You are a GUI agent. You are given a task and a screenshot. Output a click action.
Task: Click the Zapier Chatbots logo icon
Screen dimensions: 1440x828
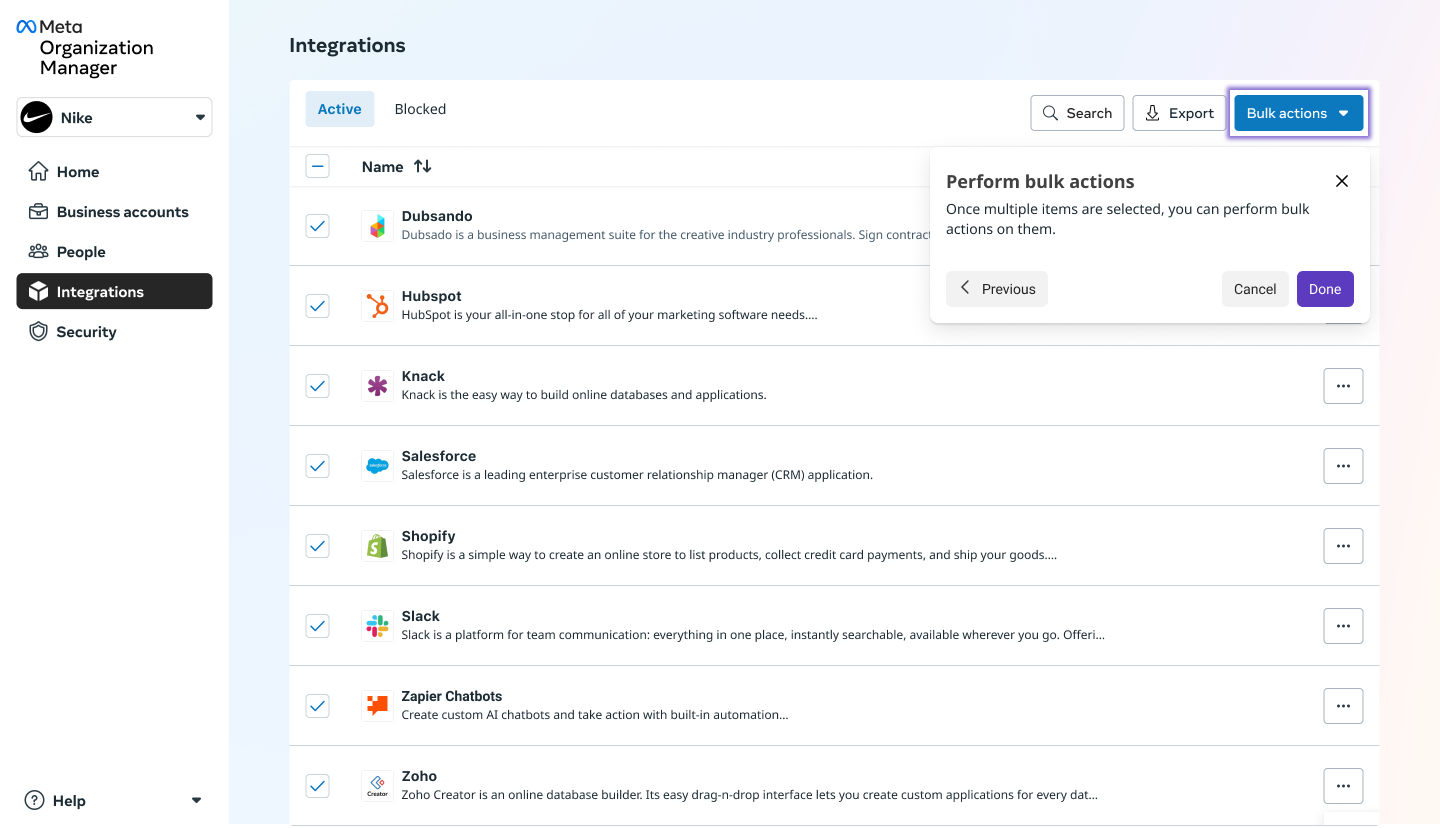(377, 706)
